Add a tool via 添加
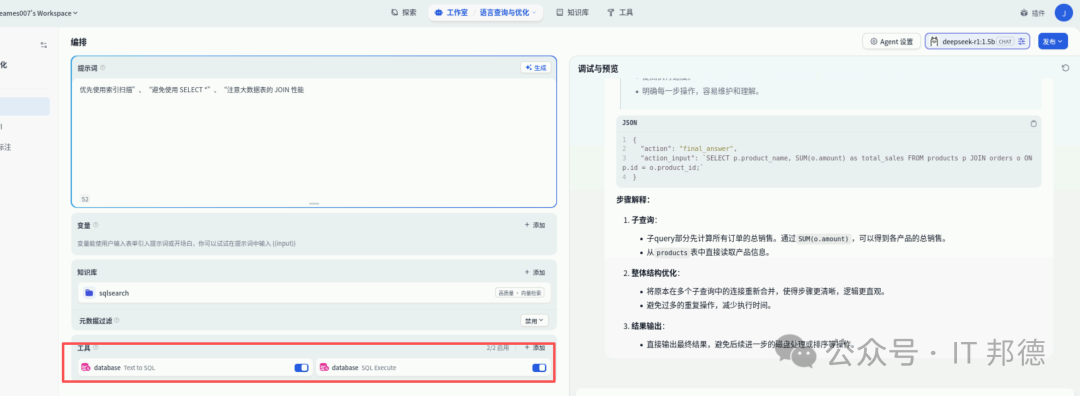 pyautogui.click(x=535, y=348)
